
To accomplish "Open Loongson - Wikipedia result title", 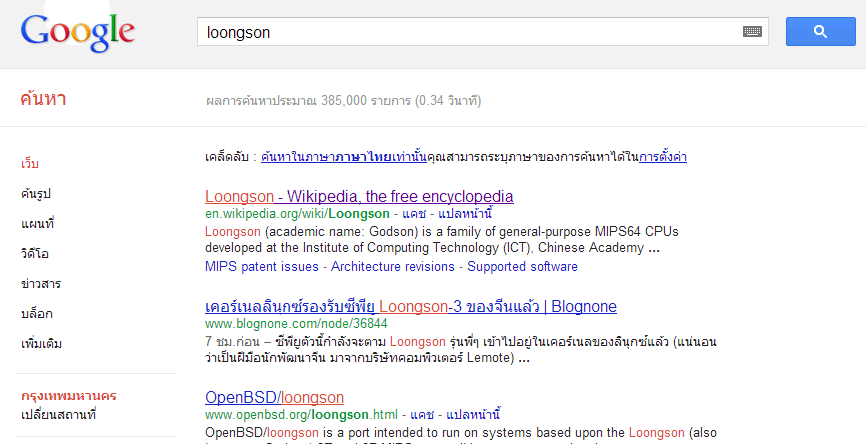I will (359, 196).
